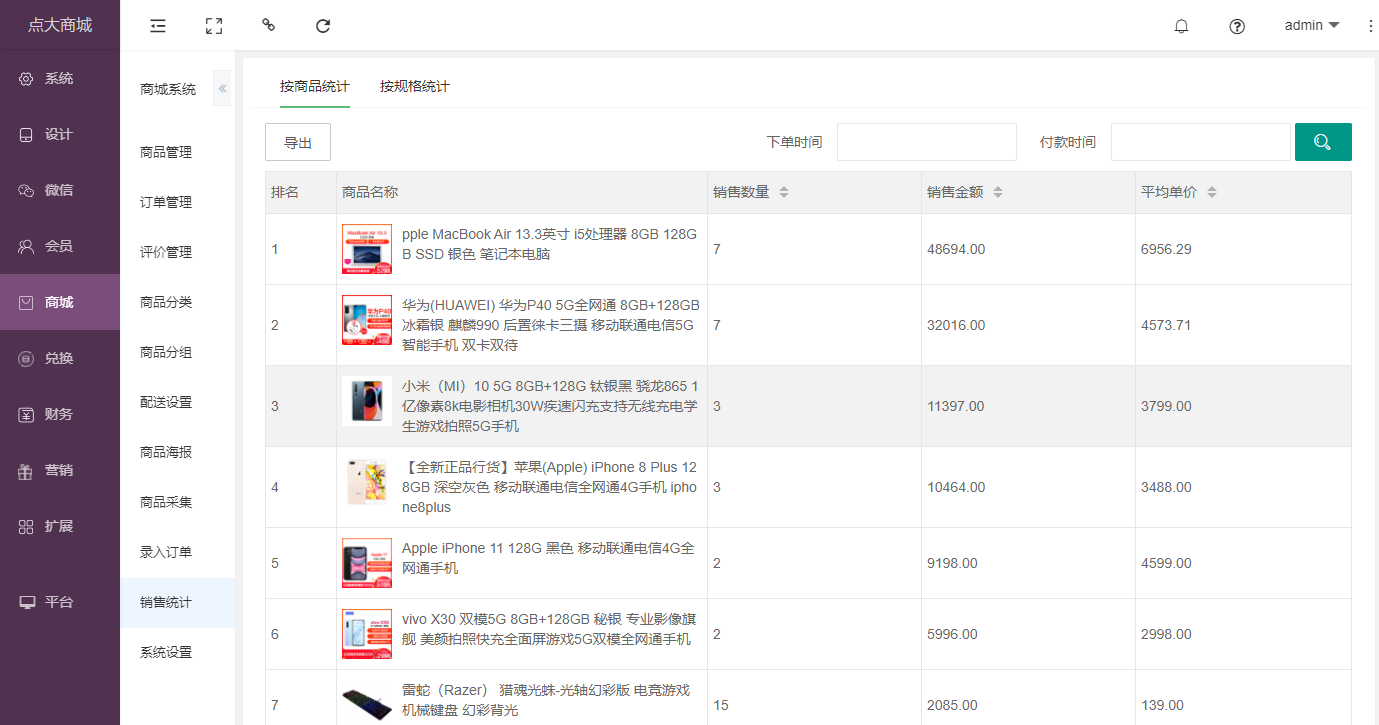Open 扩展 in the left sidebar
Viewport: 1379px width, 725px height.
pyautogui.click(x=60, y=526)
